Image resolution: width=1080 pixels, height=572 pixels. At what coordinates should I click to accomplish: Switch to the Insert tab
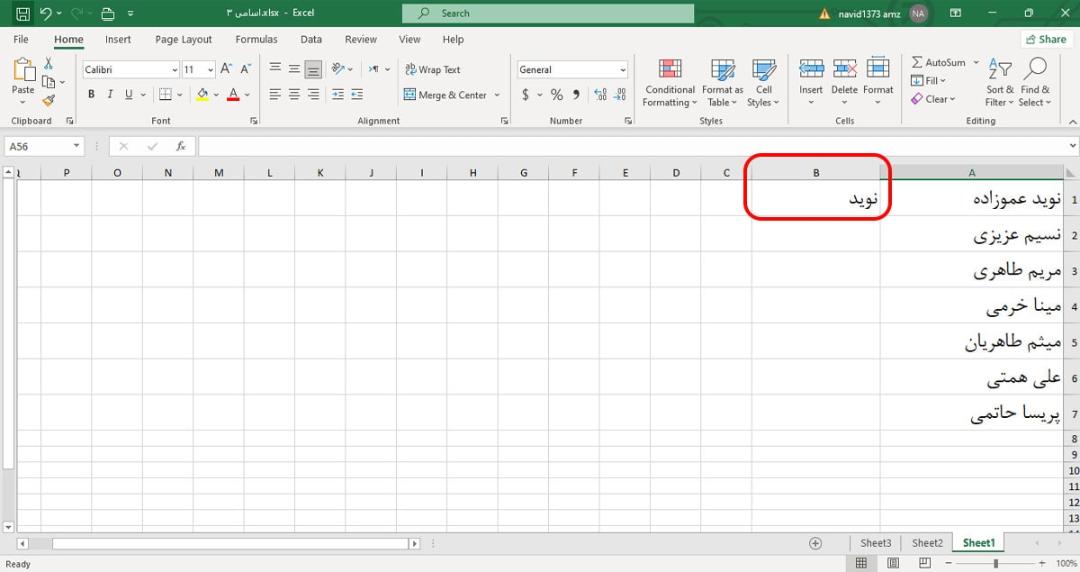118,39
